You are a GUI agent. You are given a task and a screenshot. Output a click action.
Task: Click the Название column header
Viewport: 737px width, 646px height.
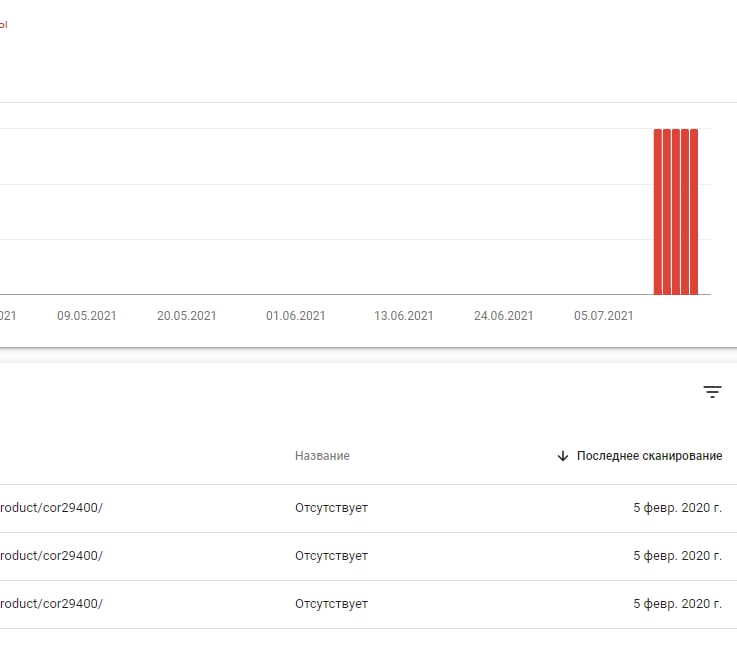pyautogui.click(x=322, y=456)
